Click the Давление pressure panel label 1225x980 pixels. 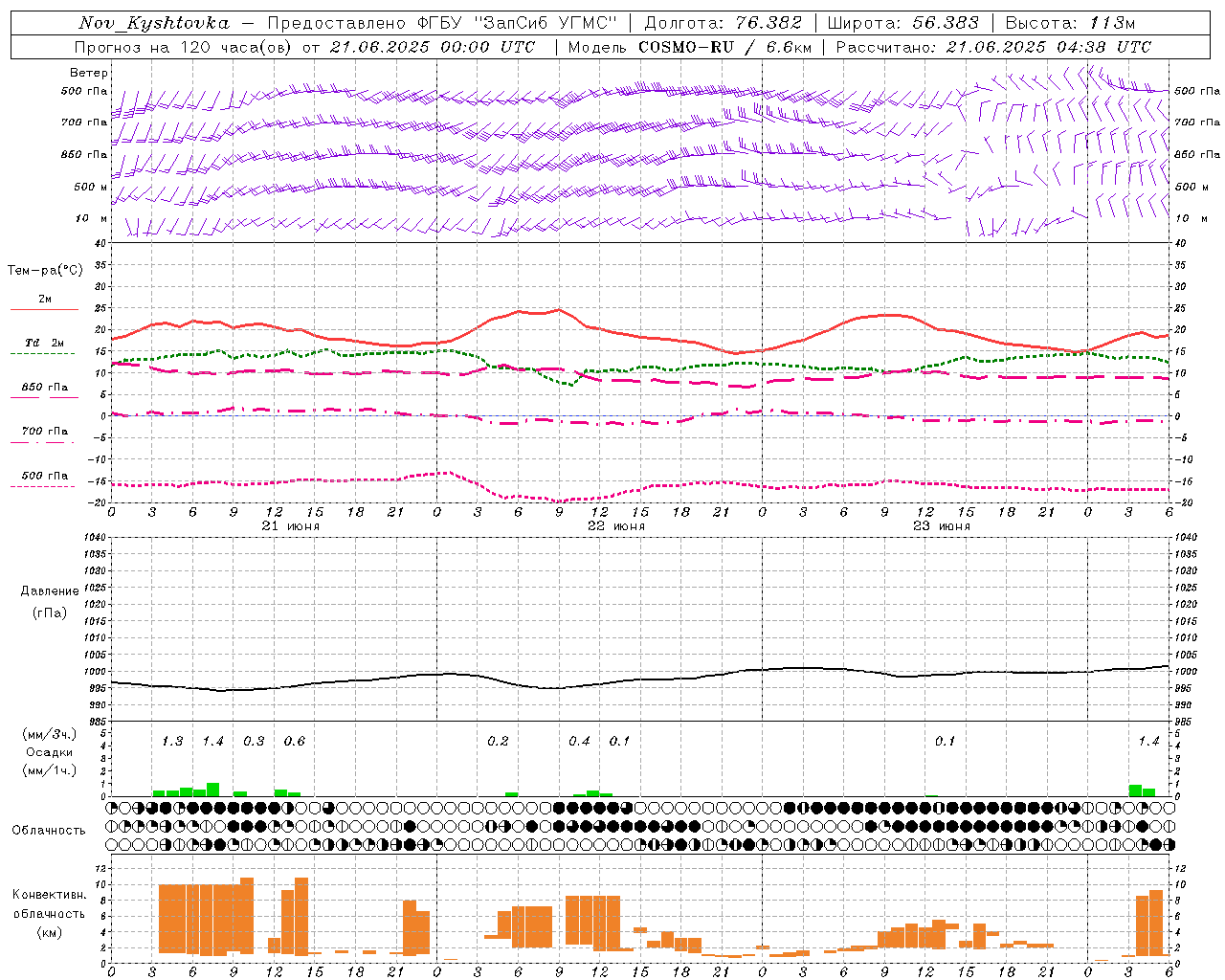(50, 591)
